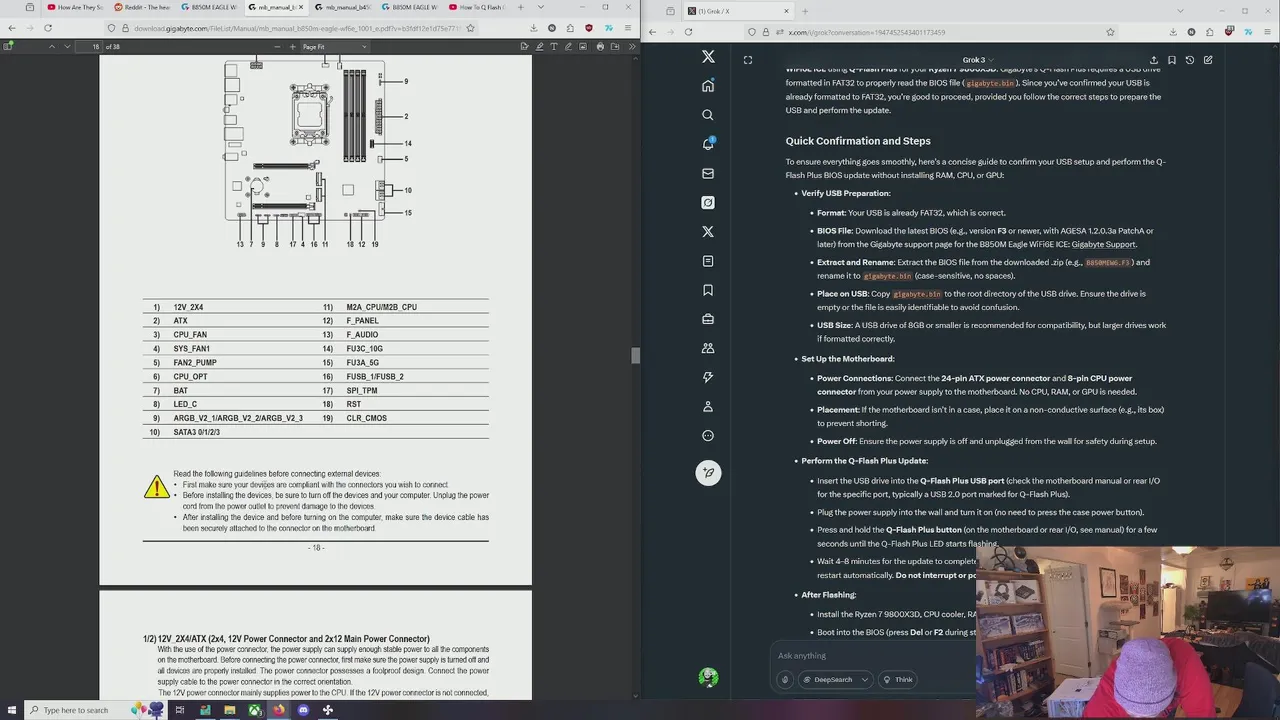Click x.com address bar
This screenshot has height=720, width=1280.
pyautogui.click(x=930, y=32)
